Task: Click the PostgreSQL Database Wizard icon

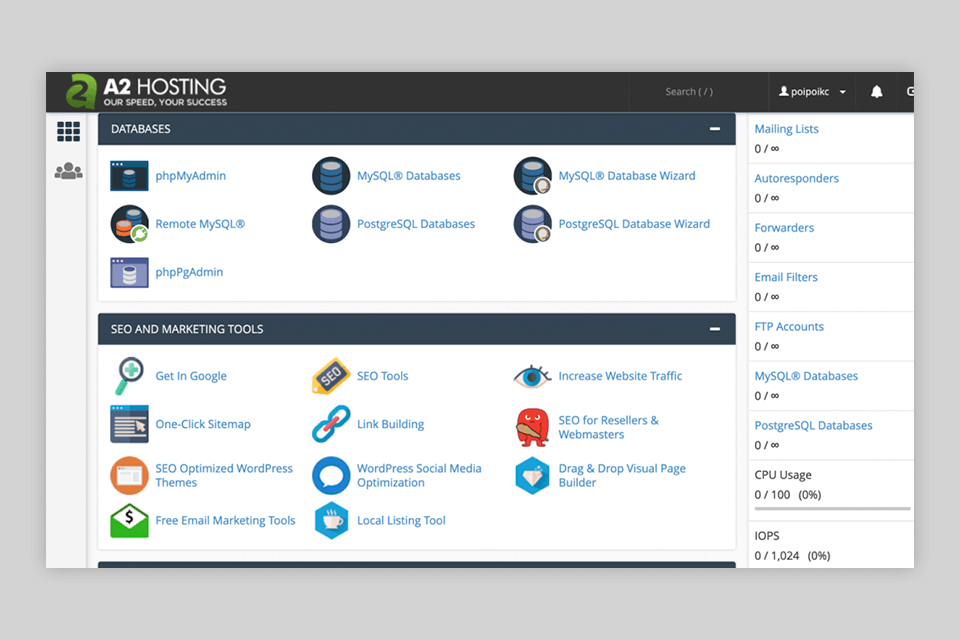Action: pos(532,224)
